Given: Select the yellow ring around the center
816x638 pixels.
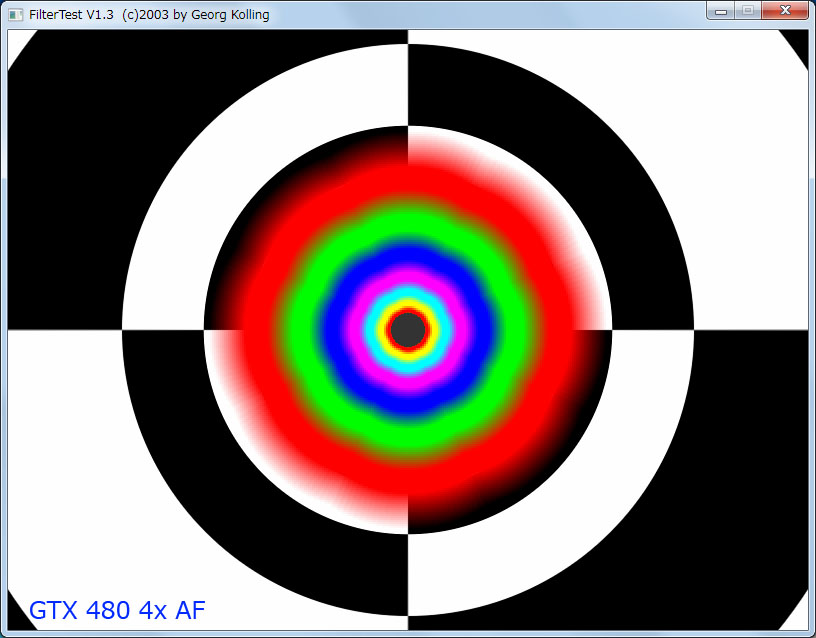Looking at the screenshot, I should 407,307.
